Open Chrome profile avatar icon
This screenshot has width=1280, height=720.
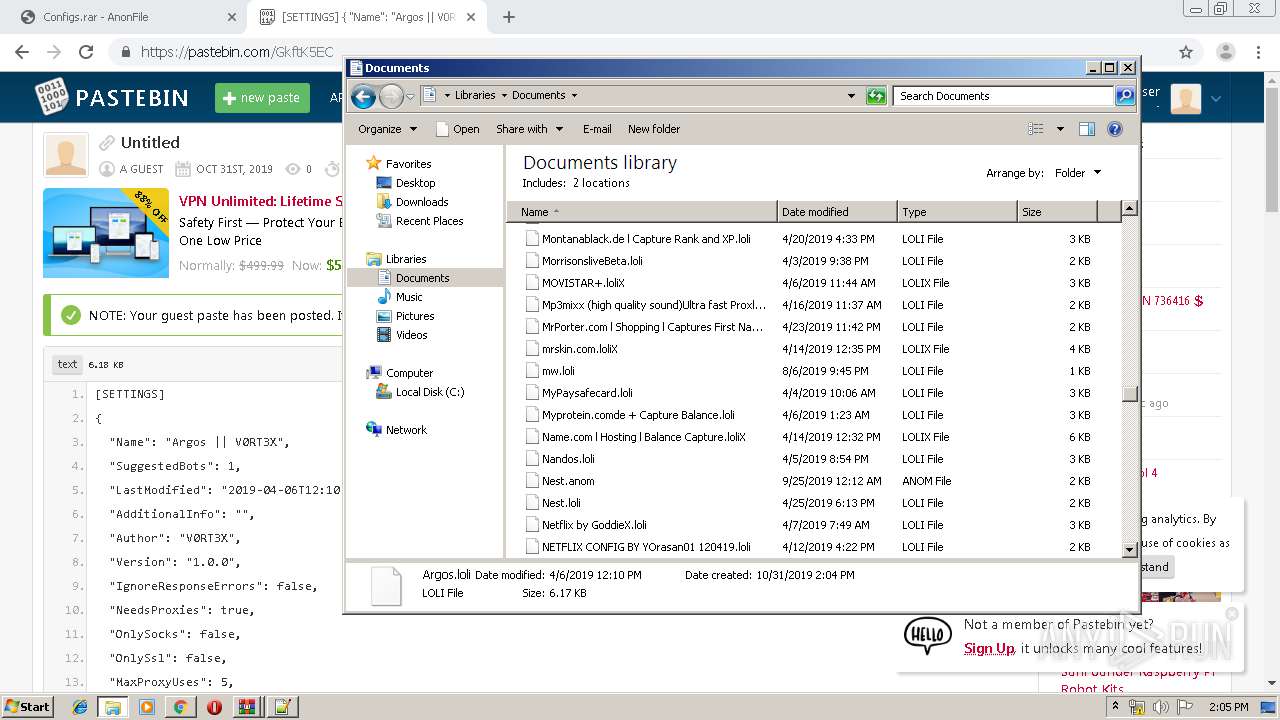click(1225, 52)
